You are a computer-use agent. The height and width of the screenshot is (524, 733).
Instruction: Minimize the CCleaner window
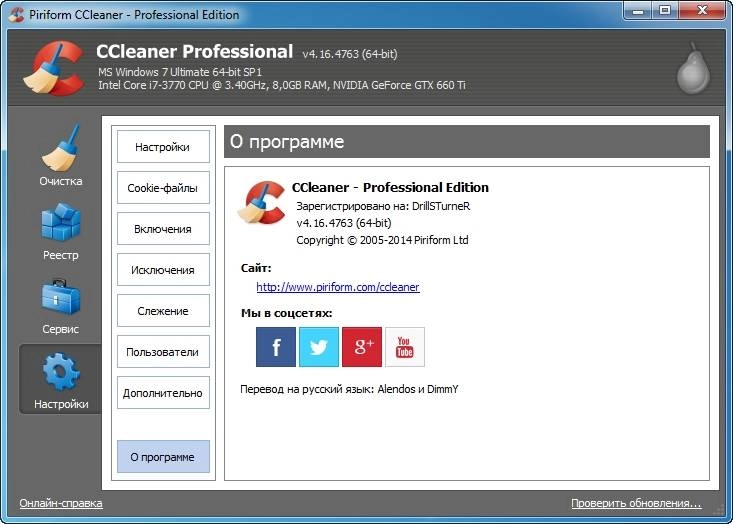coord(638,11)
